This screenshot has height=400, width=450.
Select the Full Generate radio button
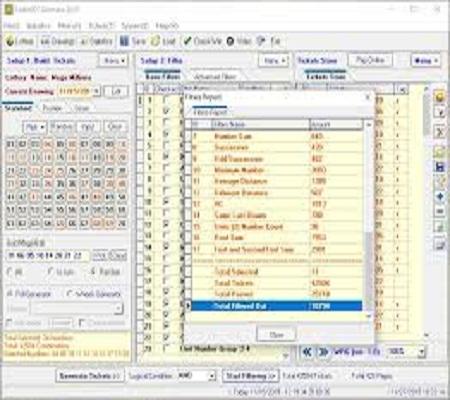pyautogui.click(x=10, y=294)
